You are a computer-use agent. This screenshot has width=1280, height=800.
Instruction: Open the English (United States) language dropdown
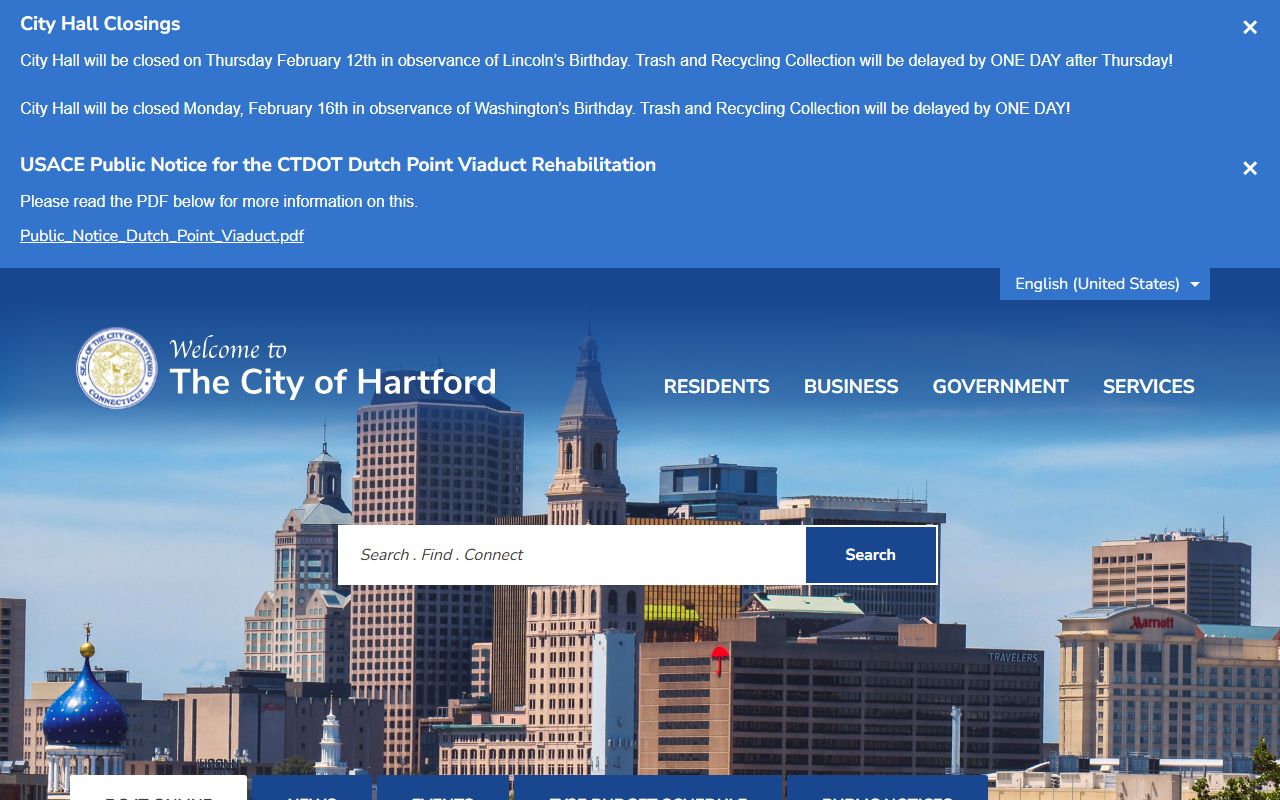1105,284
